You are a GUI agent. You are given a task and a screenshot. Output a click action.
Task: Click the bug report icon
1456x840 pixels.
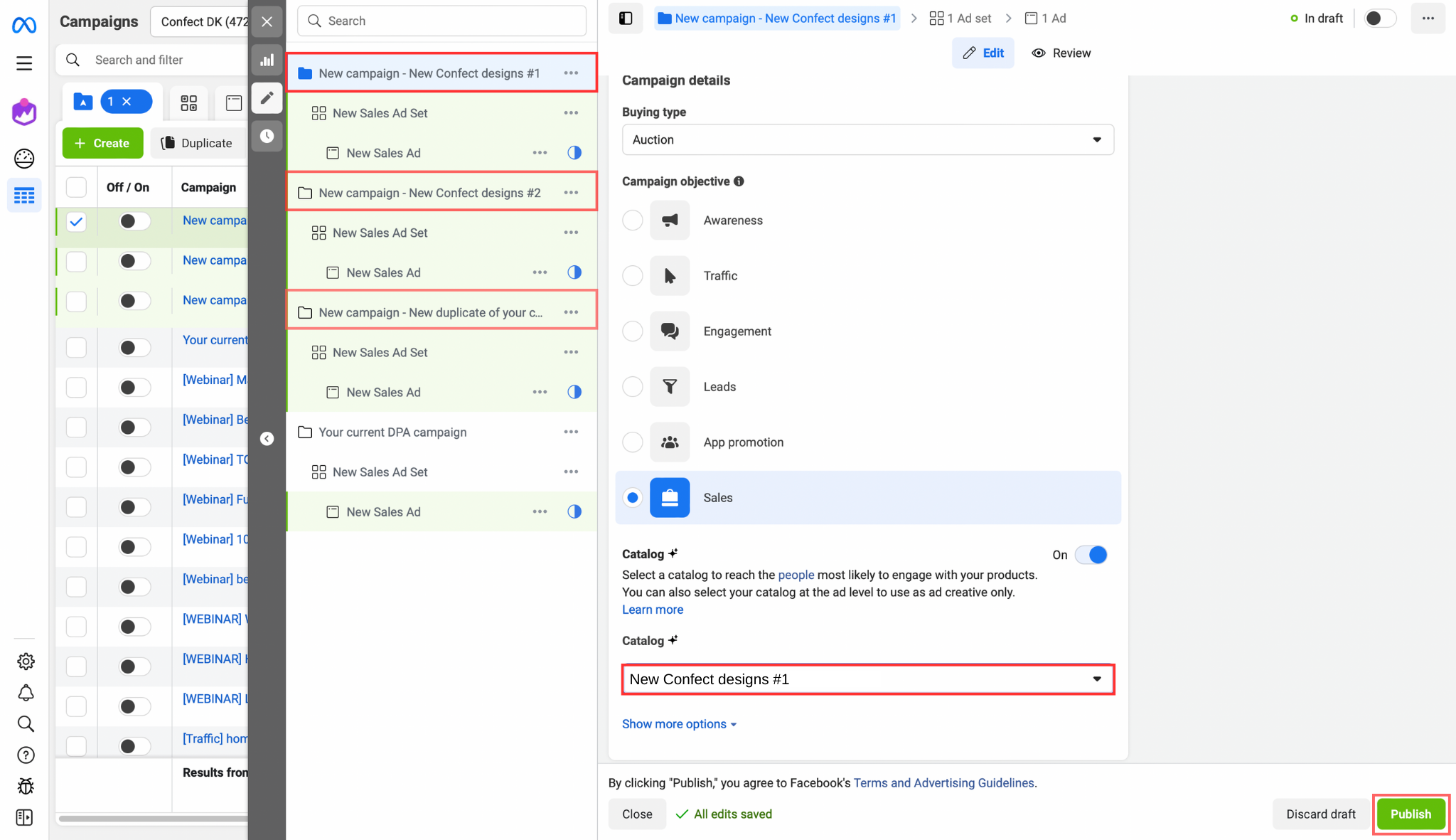point(26,787)
